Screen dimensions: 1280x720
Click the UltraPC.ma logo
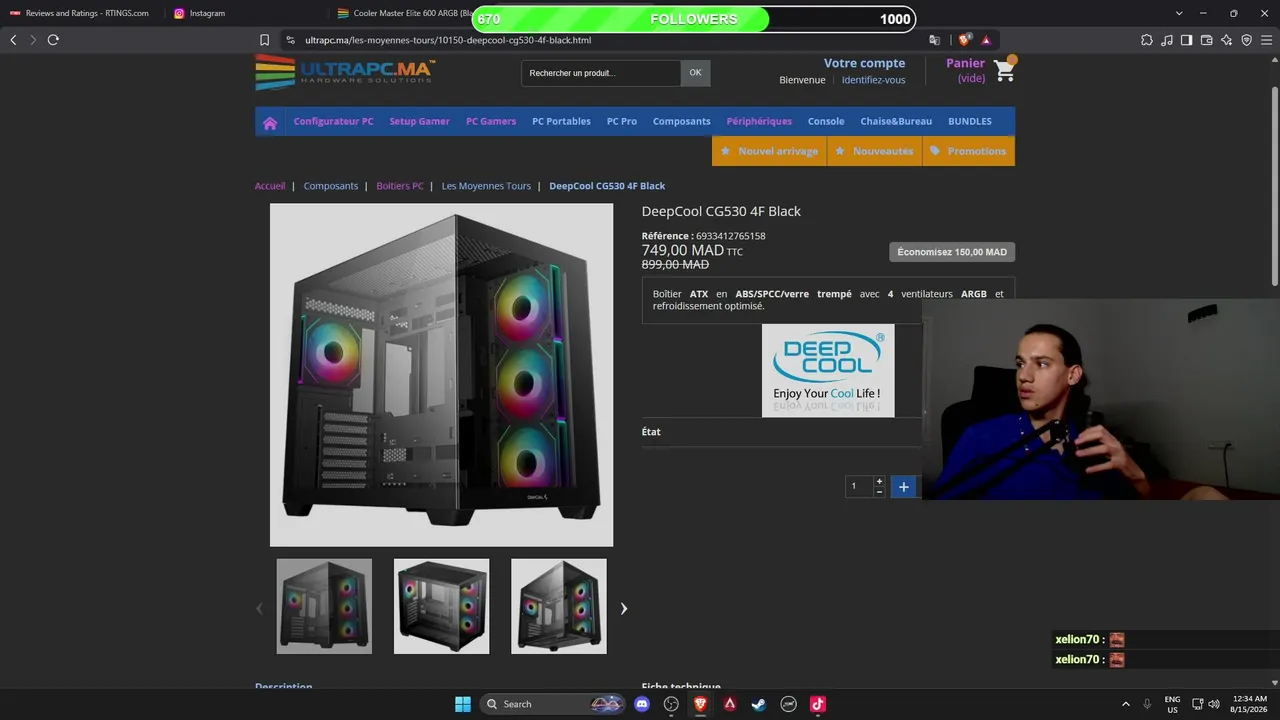[345, 72]
